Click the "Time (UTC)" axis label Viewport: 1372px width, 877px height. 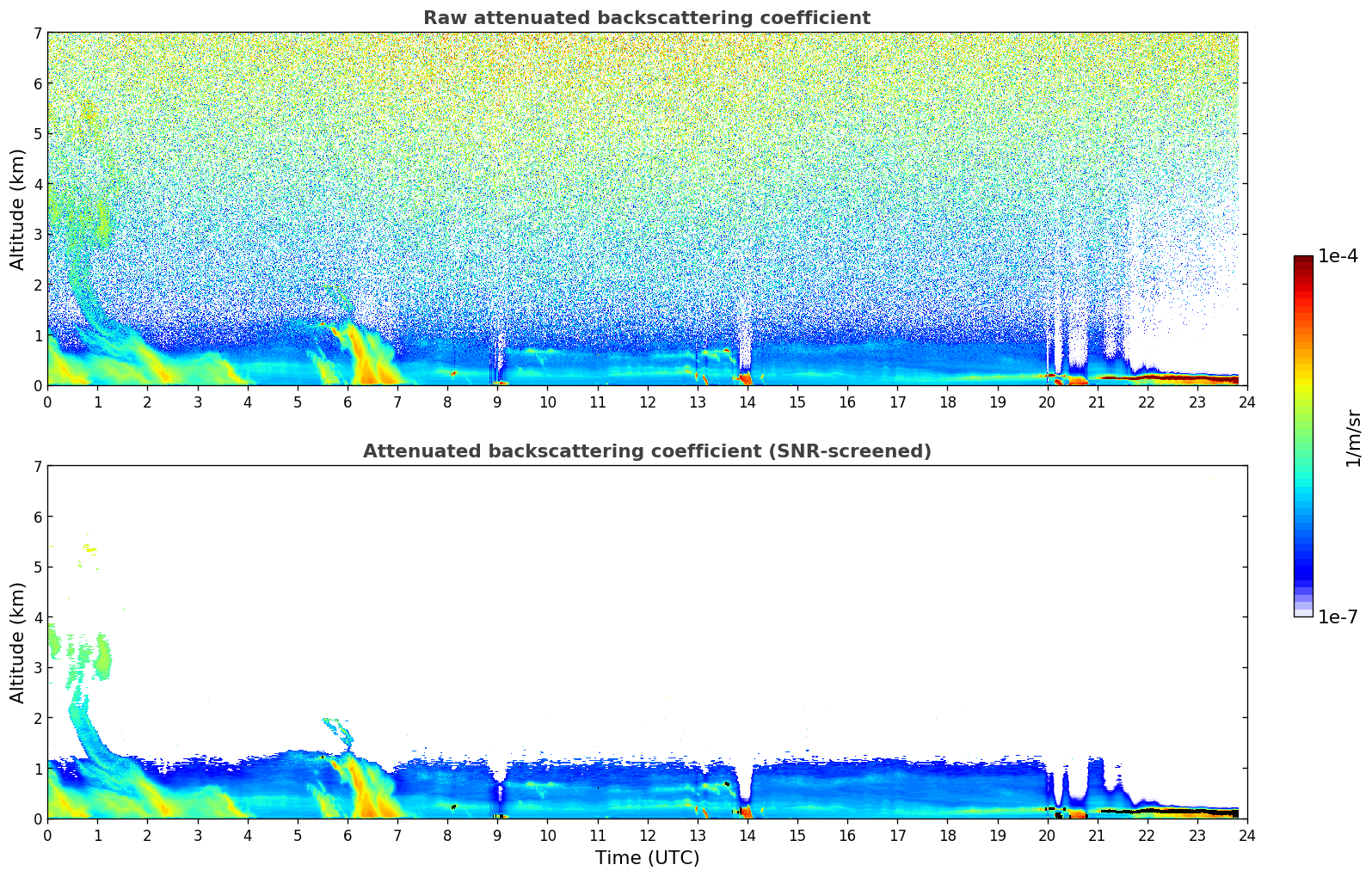(647, 858)
